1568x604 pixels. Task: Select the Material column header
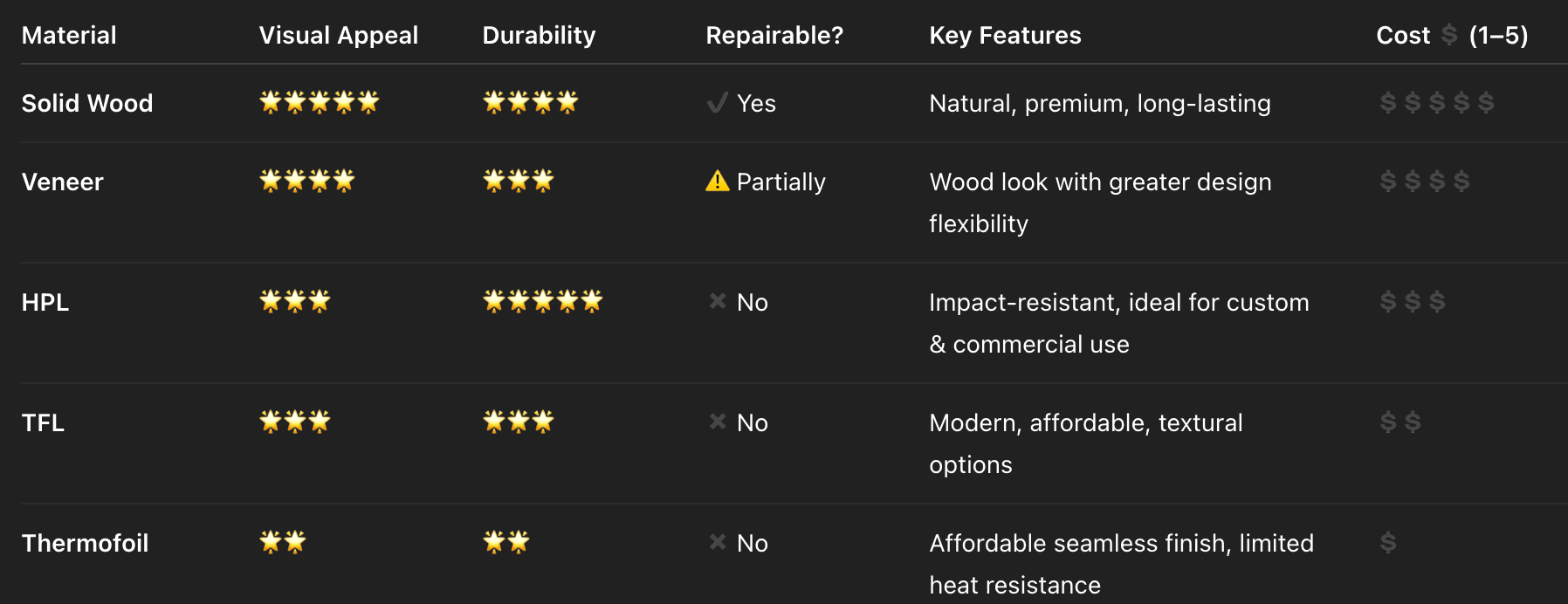click(x=69, y=35)
